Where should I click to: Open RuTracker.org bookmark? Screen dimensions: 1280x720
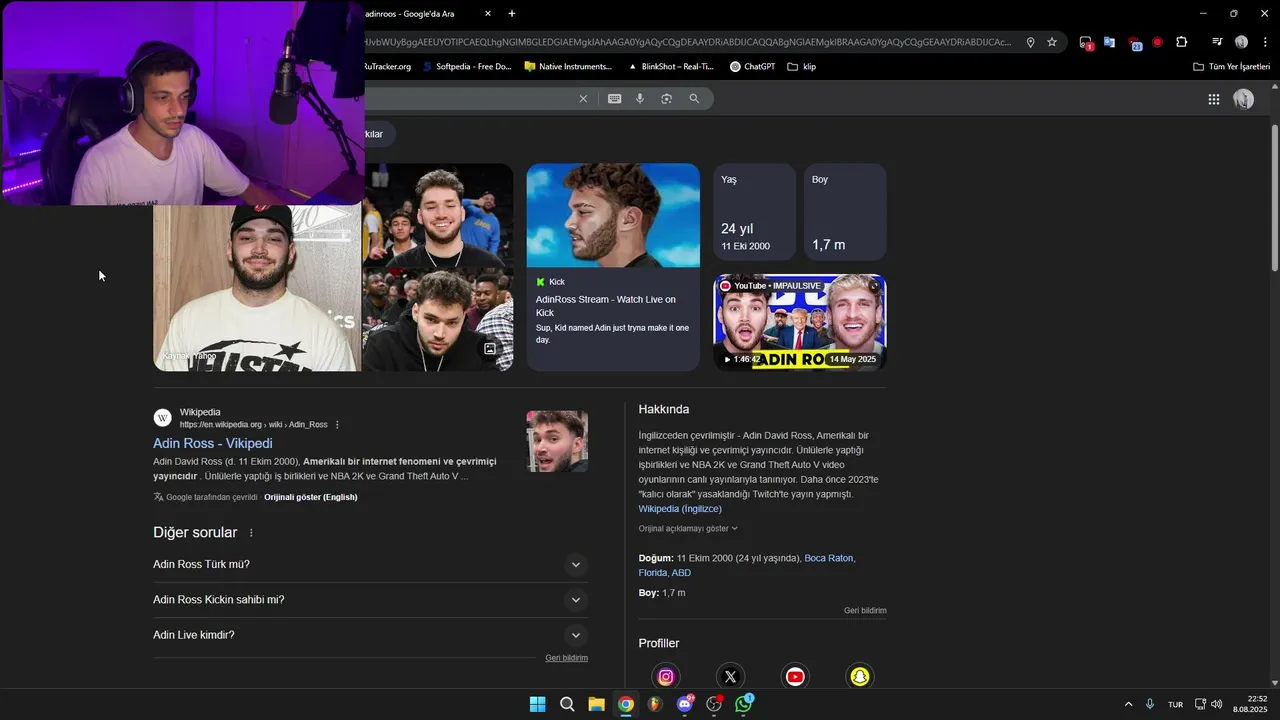pyautogui.click(x=387, y=67)
